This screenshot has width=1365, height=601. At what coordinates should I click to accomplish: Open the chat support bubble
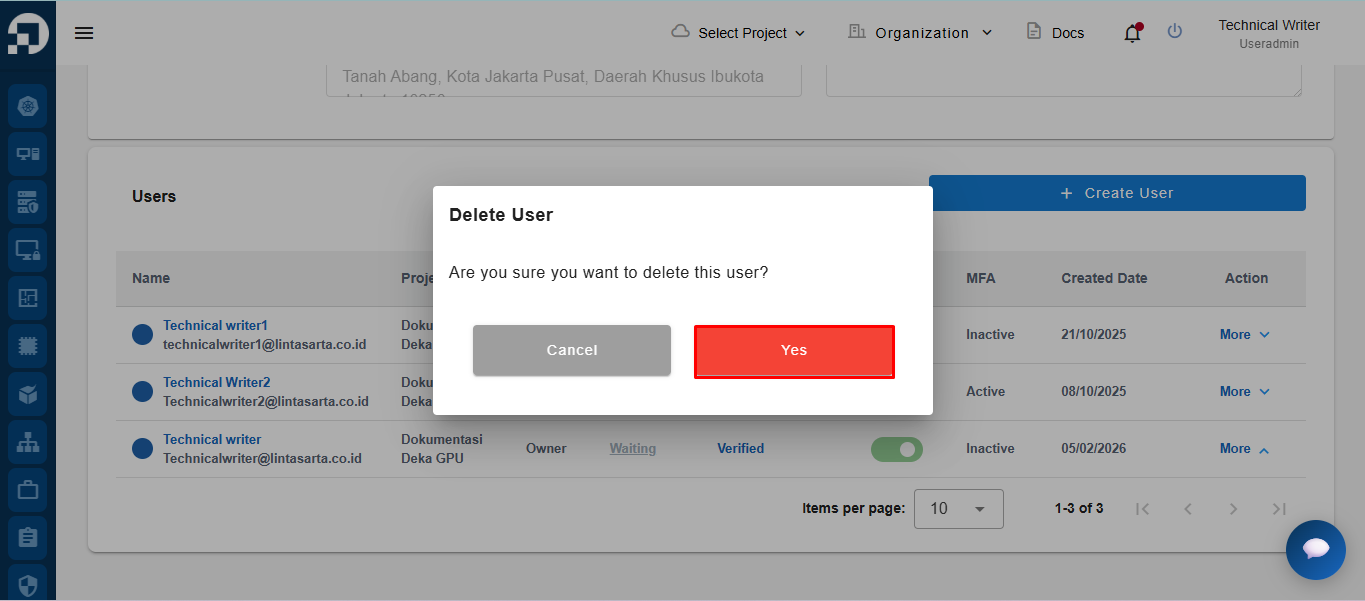click(1315, 549)
